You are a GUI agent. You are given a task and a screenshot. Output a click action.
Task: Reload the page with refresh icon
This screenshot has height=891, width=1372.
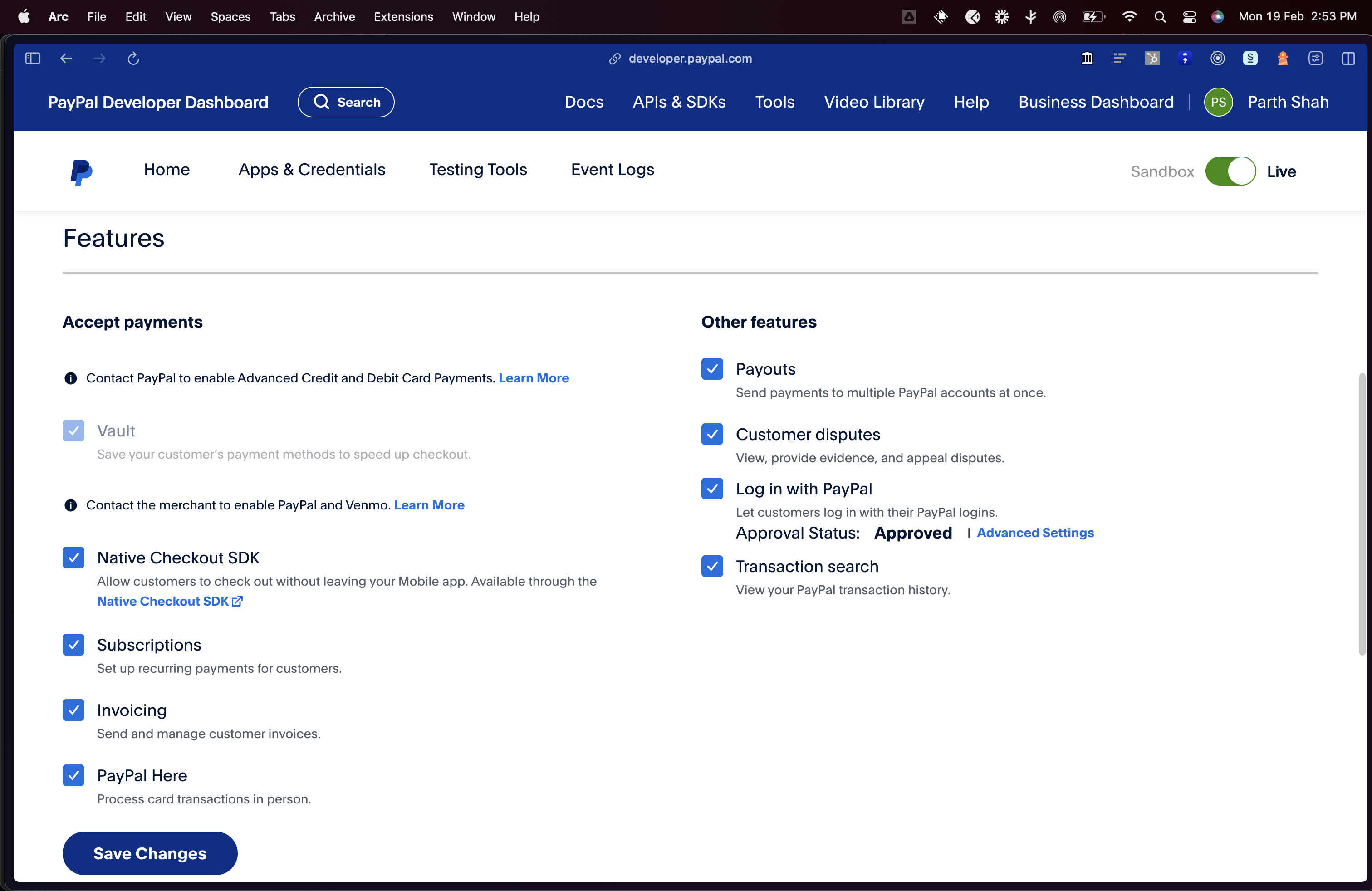tap(133, 58)
